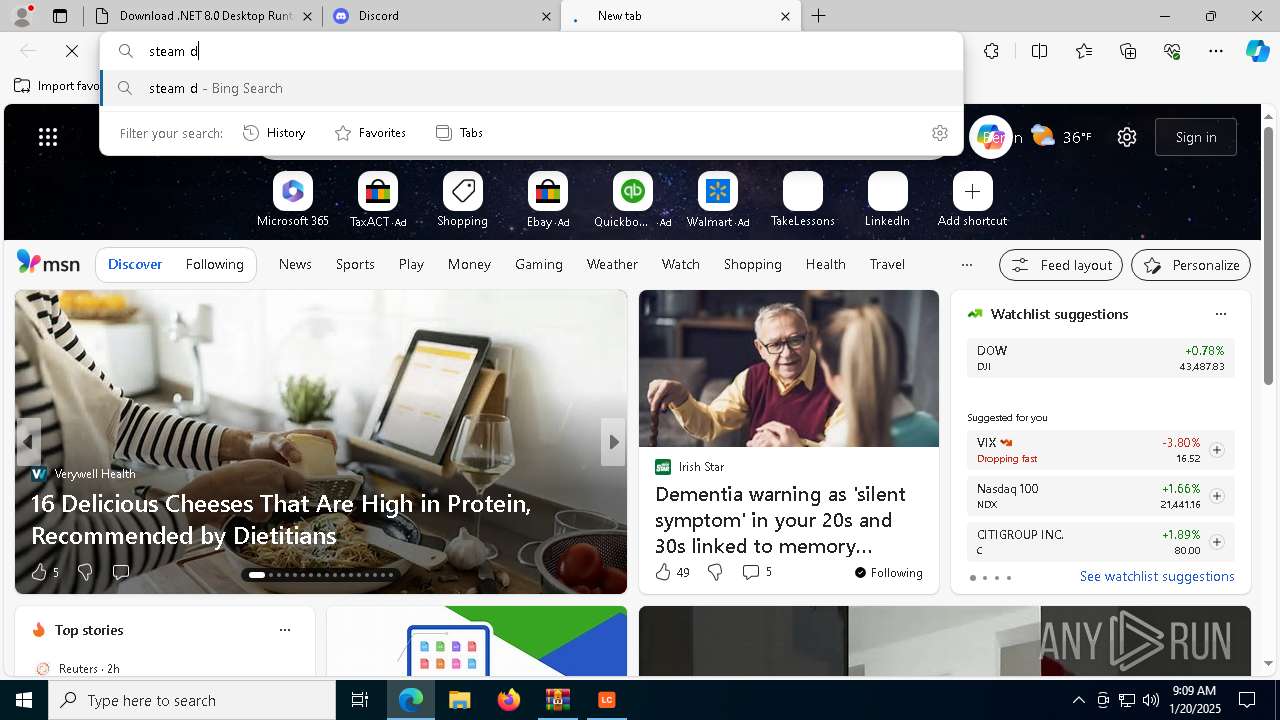
Task: Dislike the Dementia warning article
Action: pos(715,572)
